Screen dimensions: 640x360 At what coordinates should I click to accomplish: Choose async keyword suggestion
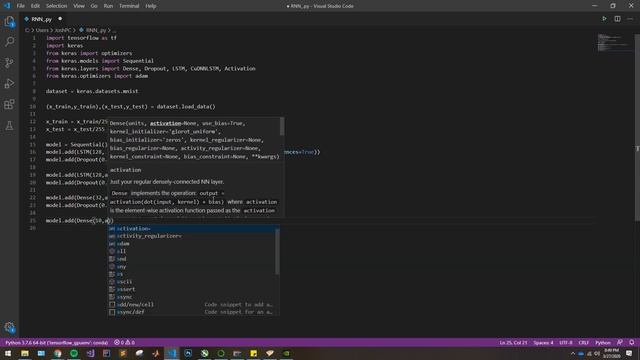coord(193,297)
